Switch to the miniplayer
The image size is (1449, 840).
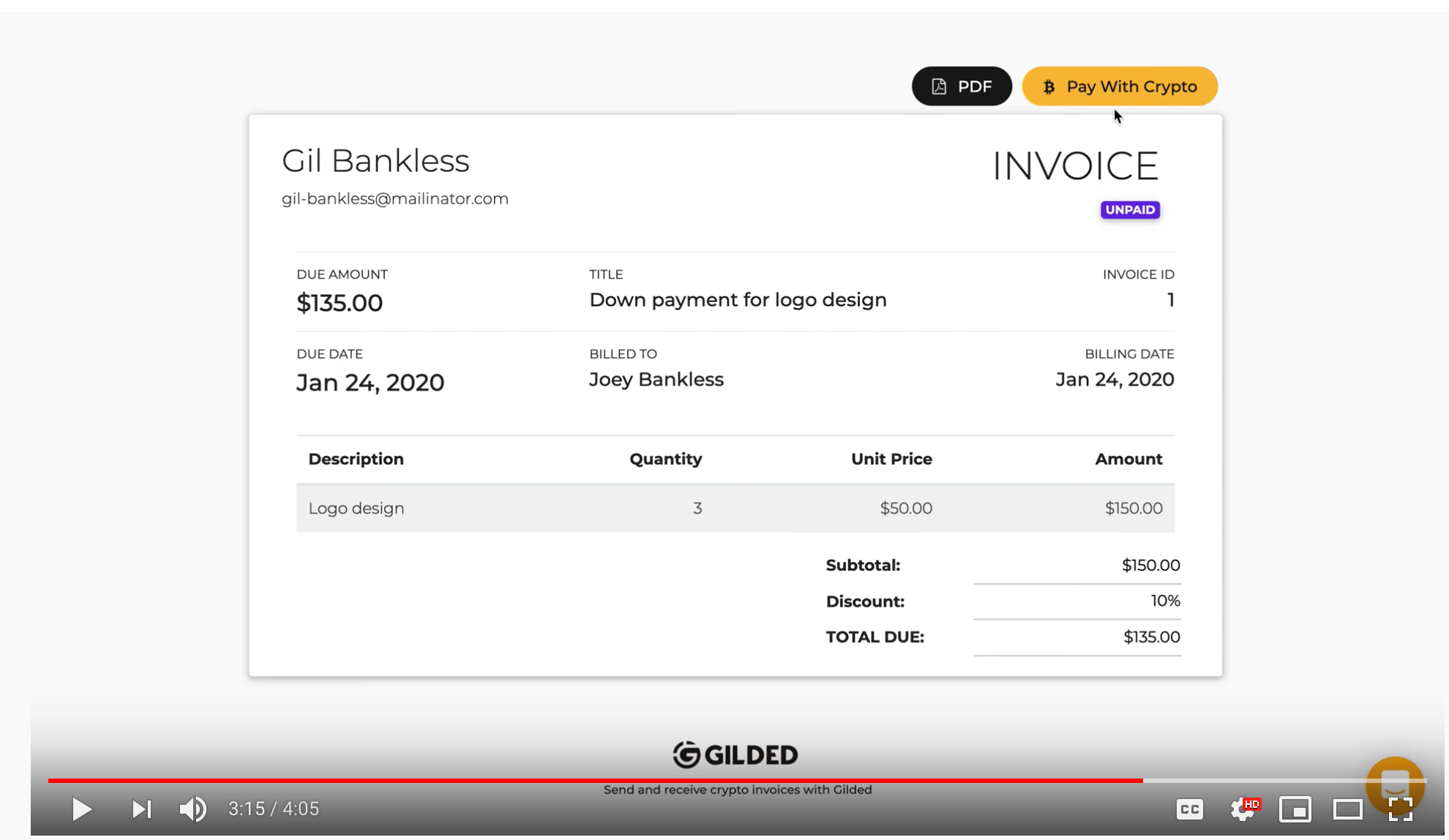tap(1295, 809)
